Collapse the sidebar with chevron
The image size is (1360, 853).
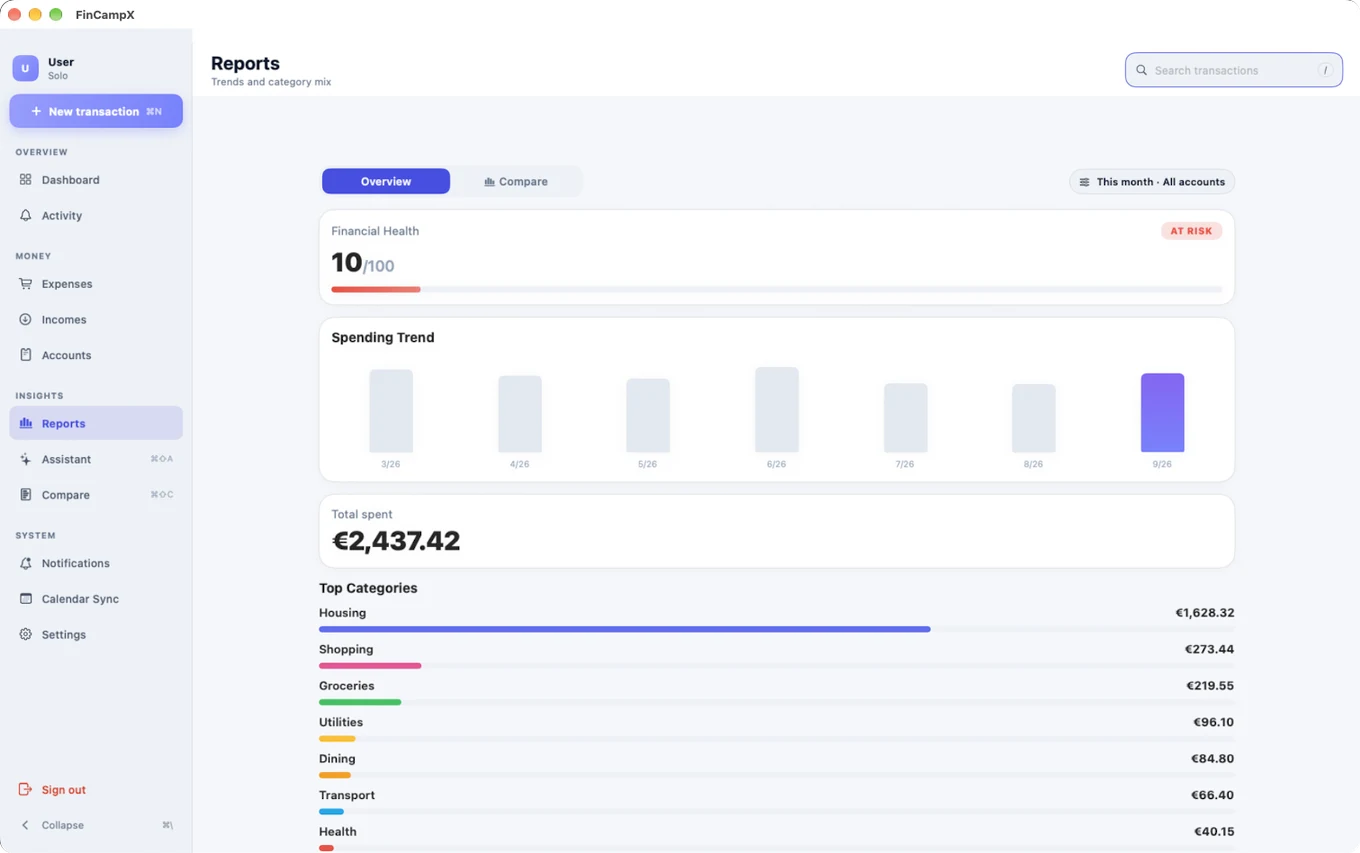26,825
